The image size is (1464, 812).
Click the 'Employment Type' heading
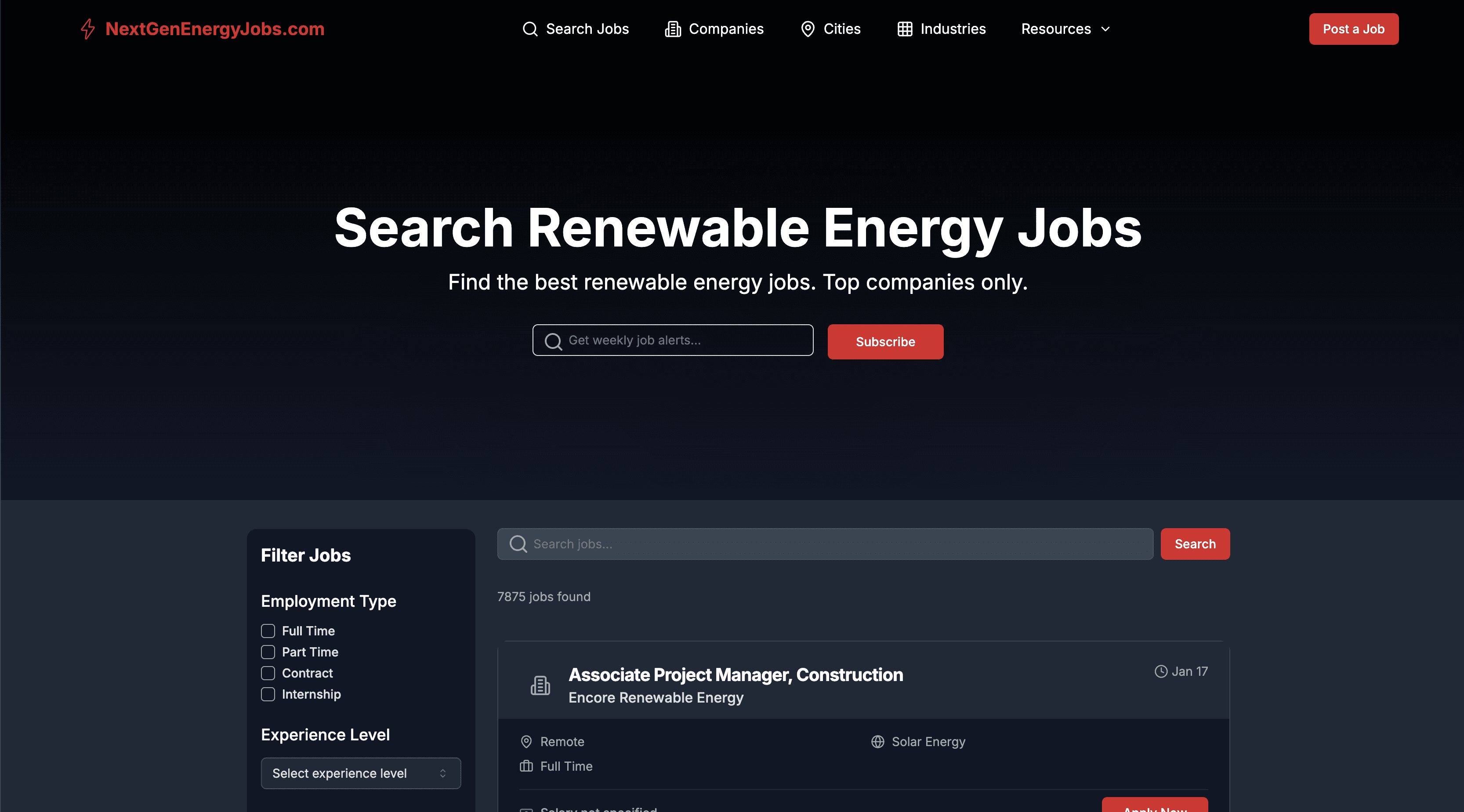tap(329, 601)
